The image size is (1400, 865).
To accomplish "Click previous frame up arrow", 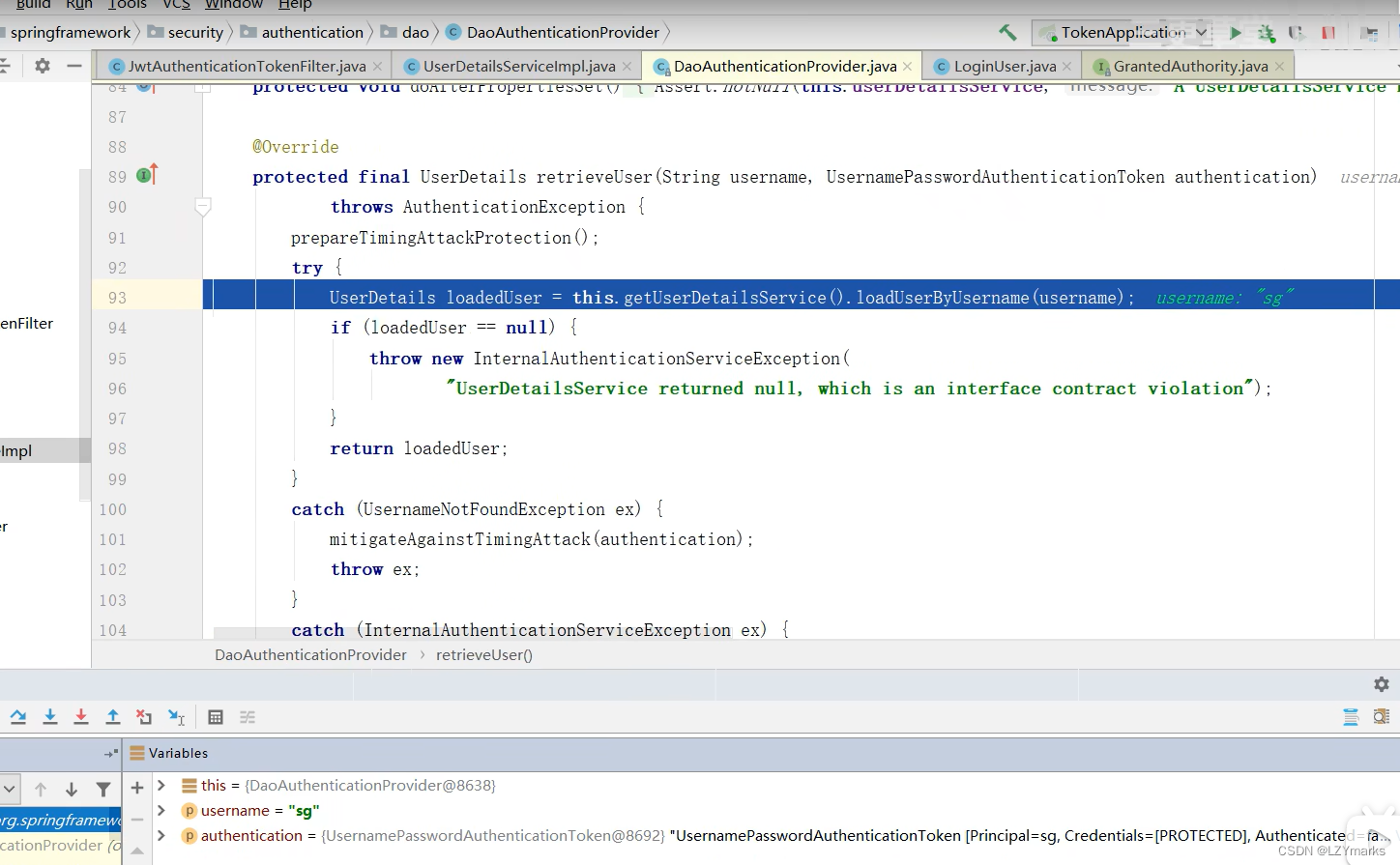I will coord(41,790).
